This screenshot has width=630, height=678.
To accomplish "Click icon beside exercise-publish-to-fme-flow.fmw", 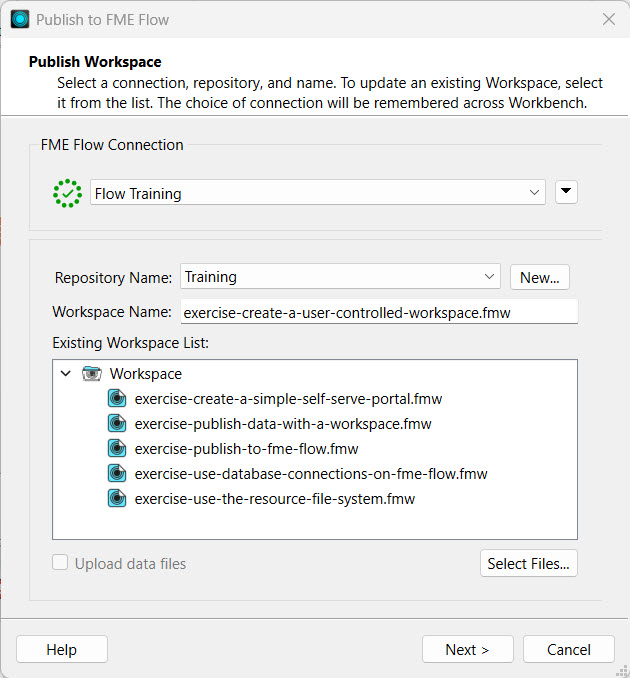I will [x=118, y=449].
